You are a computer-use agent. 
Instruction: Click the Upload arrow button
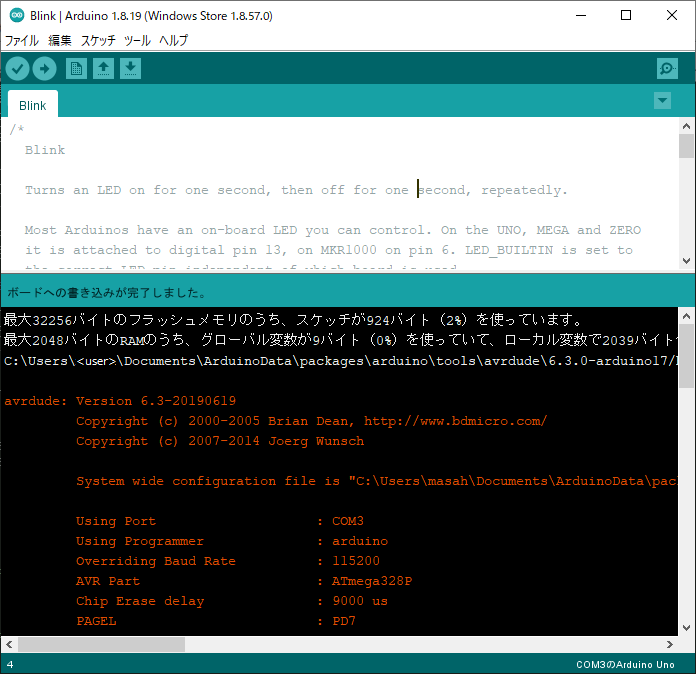pyautogui.click(x=44, y=69)
